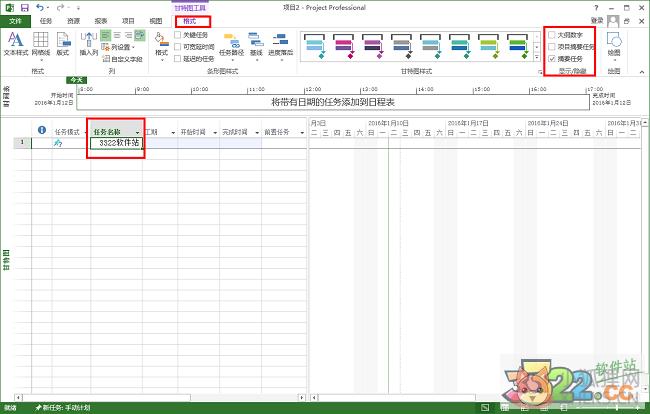Open Task Mode (任务模式) column filter arrow
This screenshot has height=414, width=650.
86,133
